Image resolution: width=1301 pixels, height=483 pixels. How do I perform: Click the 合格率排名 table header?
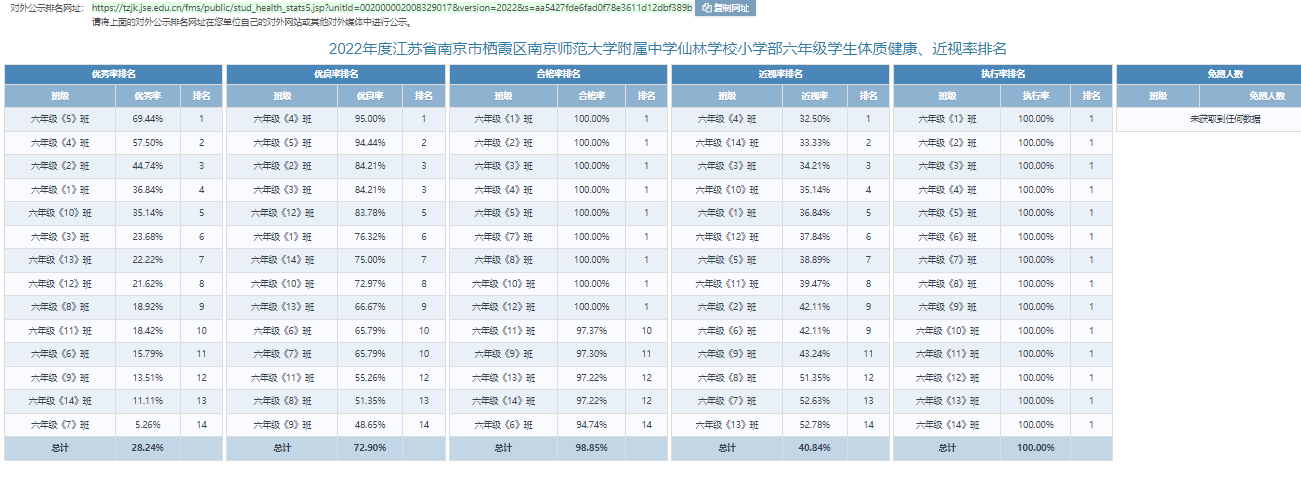pyautogui.click(x=557, y=74)
